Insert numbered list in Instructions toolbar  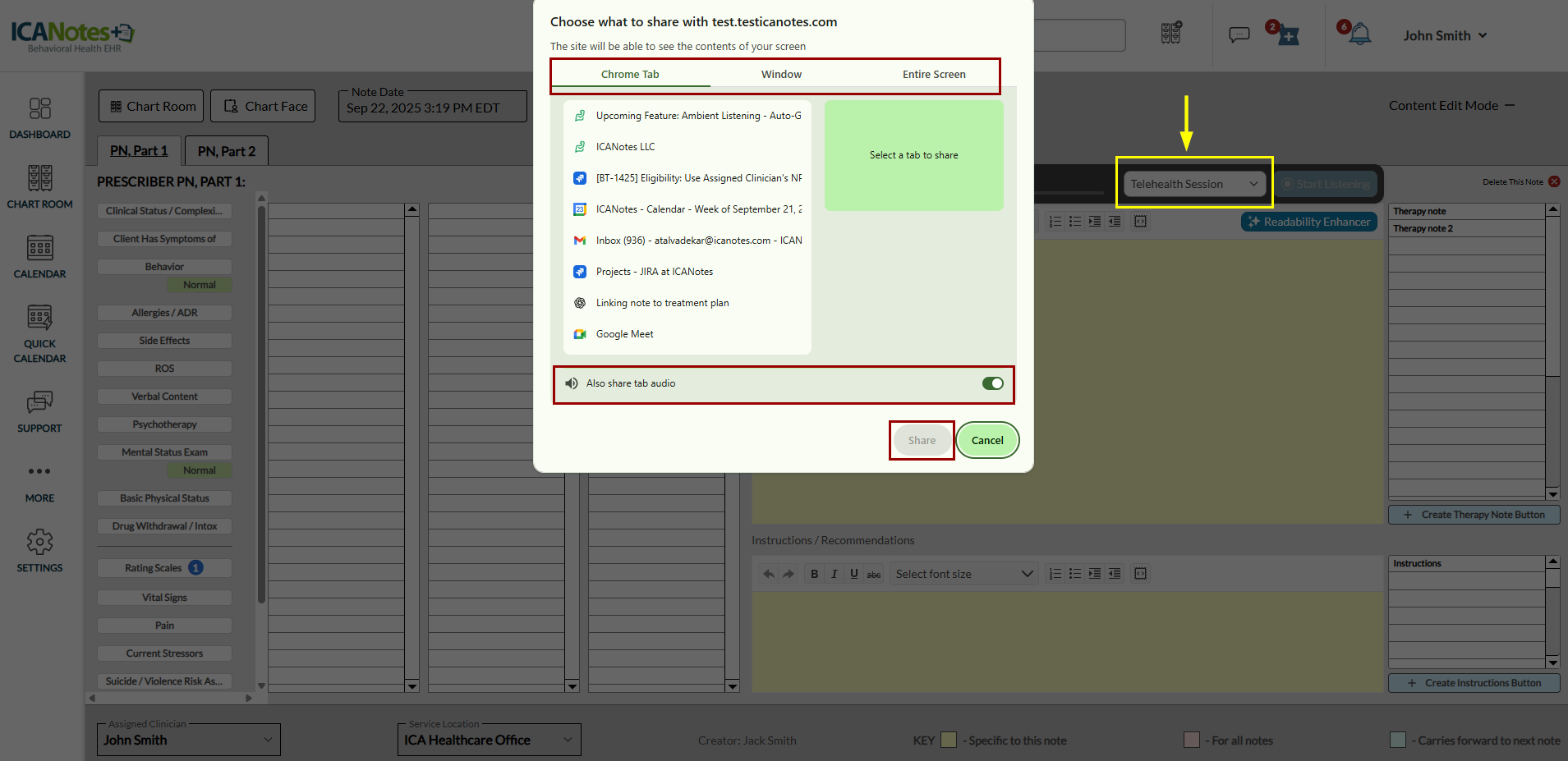click(1055, 574)
